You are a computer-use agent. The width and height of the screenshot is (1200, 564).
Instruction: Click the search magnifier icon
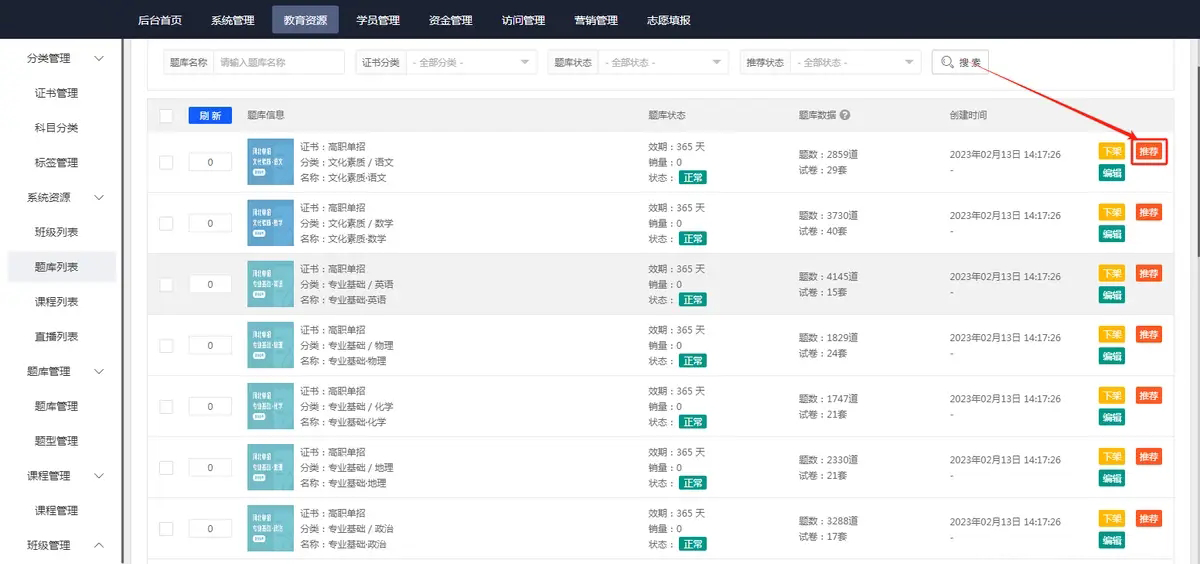946,62
